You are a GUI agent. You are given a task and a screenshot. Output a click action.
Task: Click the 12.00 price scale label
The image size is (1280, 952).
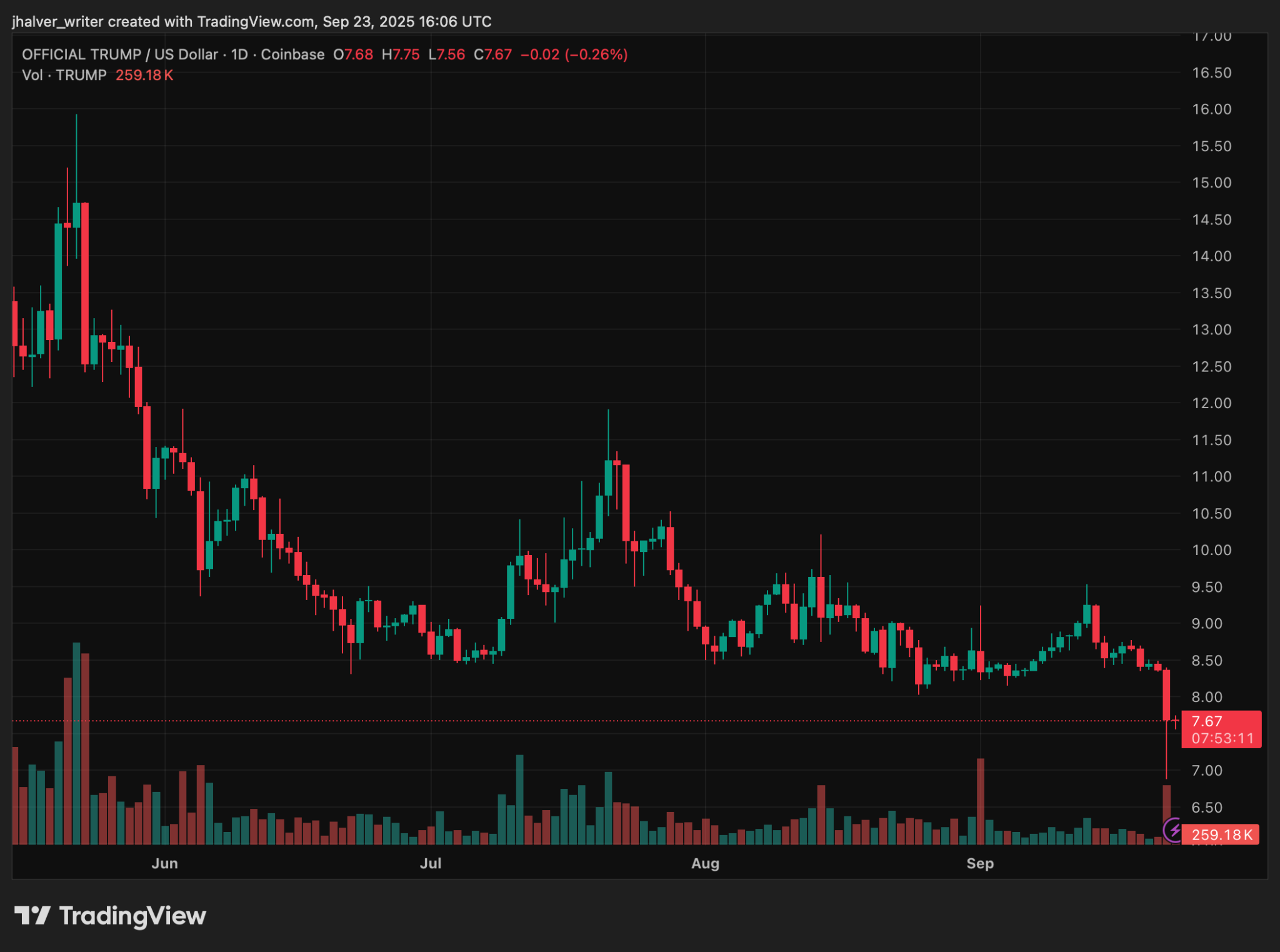1211,403
